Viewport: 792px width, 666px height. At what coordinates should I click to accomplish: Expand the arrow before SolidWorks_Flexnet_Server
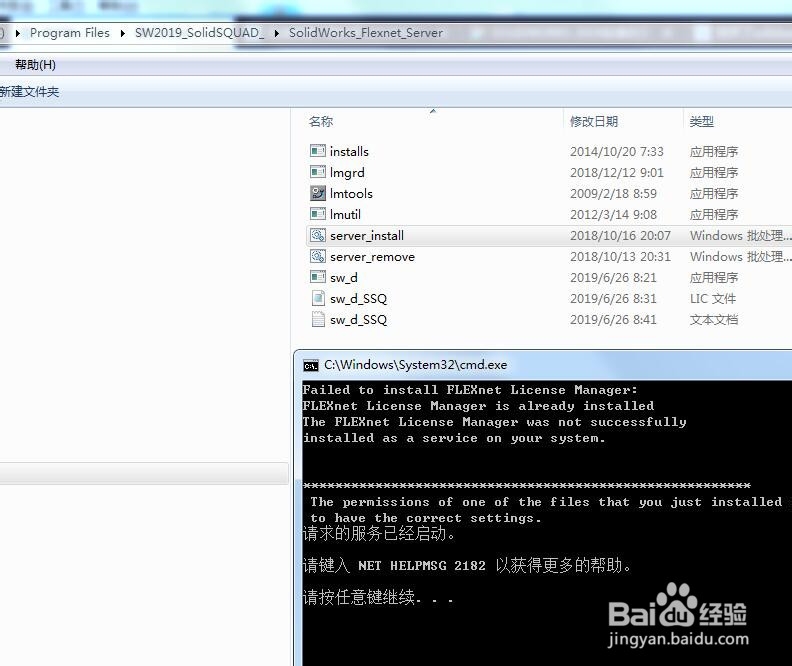tap(277, 33)
